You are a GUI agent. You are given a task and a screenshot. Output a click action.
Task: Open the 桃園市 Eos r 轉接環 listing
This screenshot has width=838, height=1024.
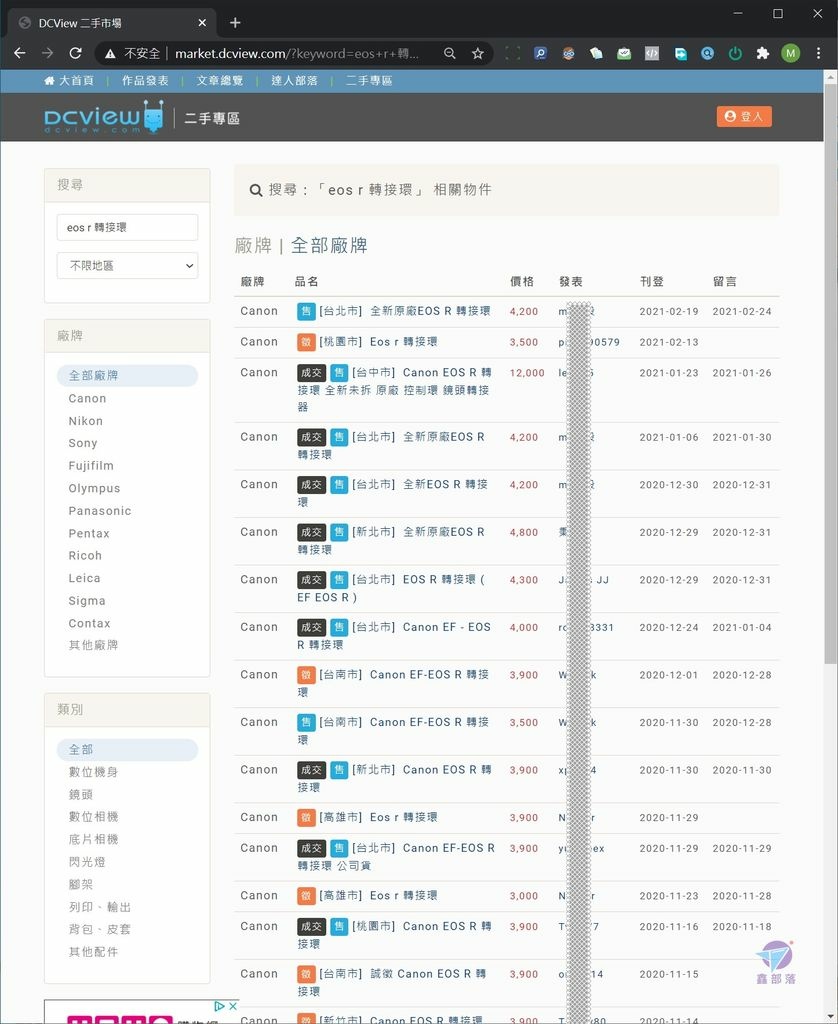(x=404, y=342)
